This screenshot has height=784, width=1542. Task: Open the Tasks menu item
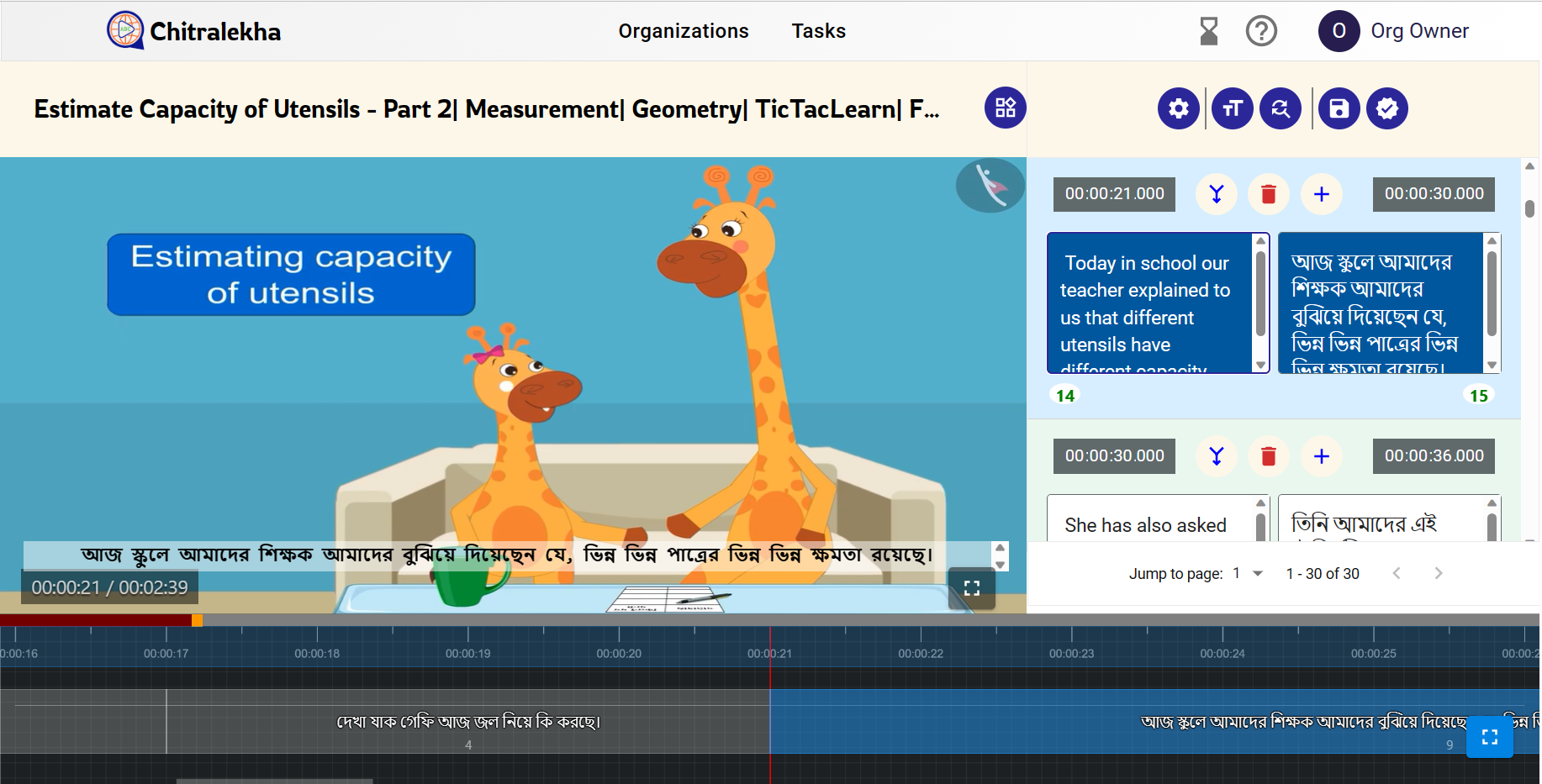818,31
